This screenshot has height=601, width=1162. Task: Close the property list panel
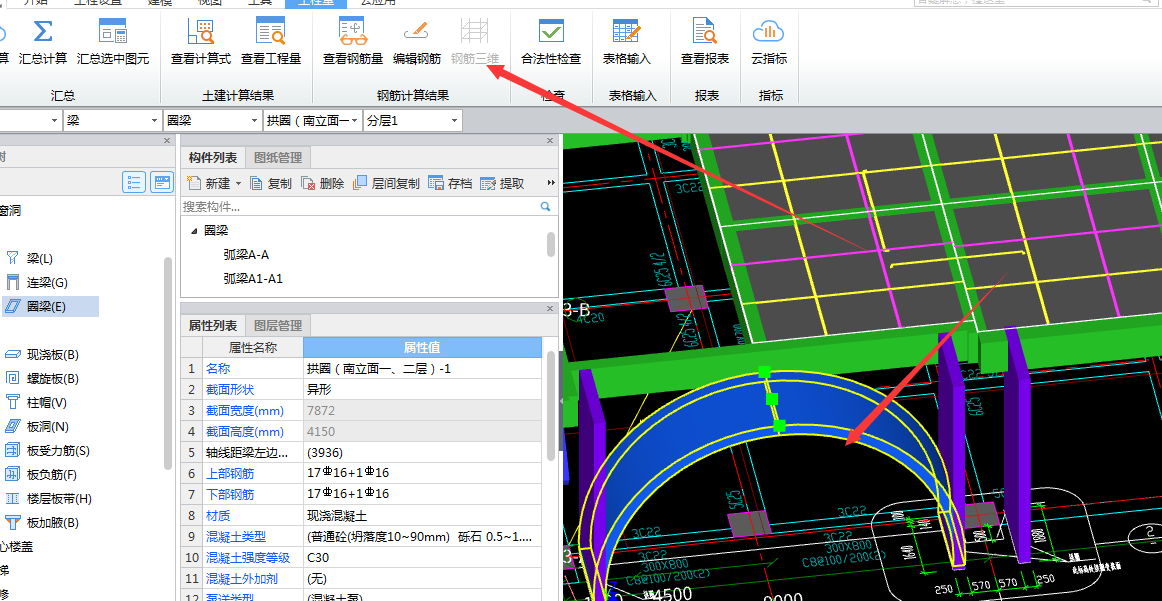click(x=550, y=308)
